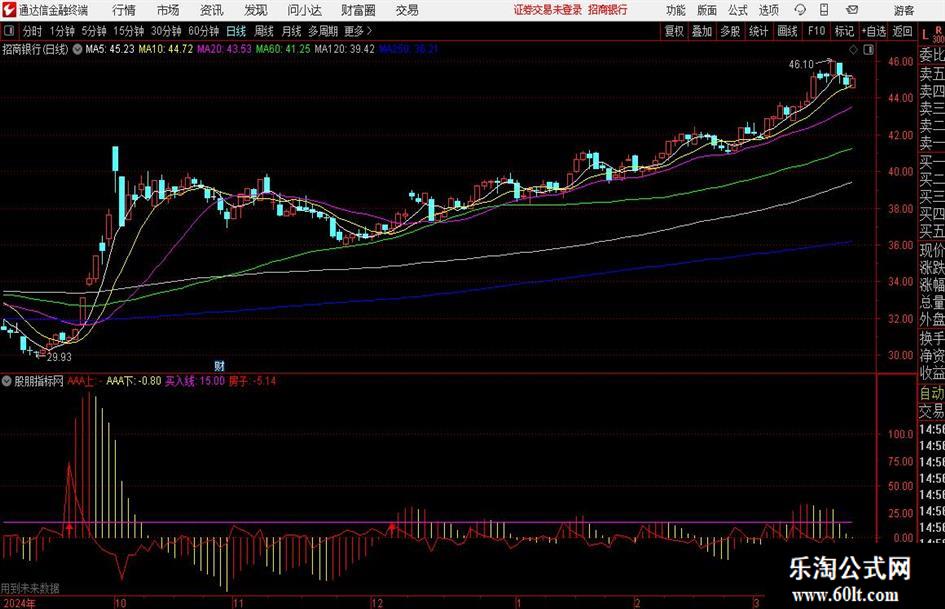
Task: Switch to the 5分钟 period tab
Action: pyautogui.click(x=94, y=31)
